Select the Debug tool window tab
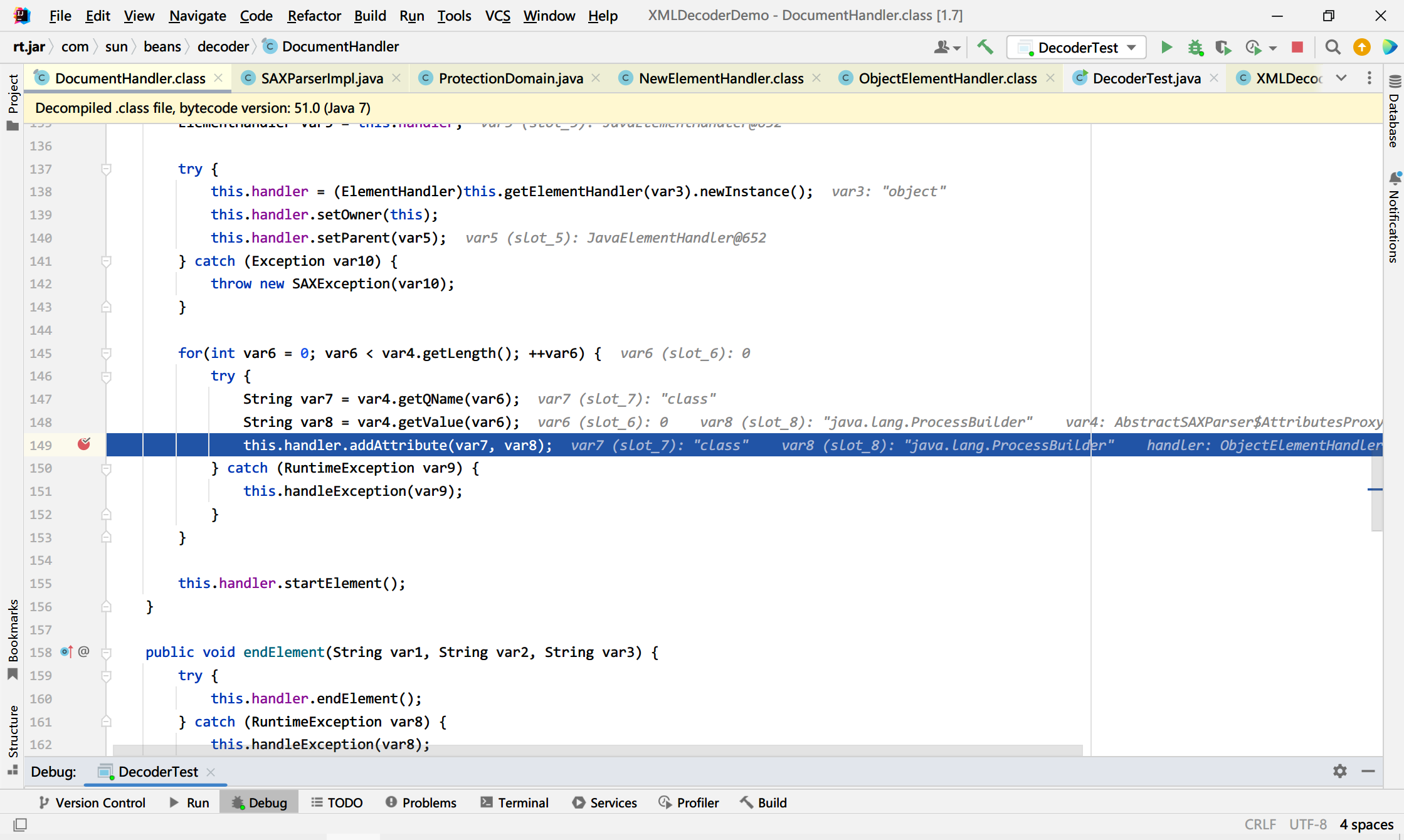Image resolution: width=1404 pixels, height=840 pixels. point(259,802)
